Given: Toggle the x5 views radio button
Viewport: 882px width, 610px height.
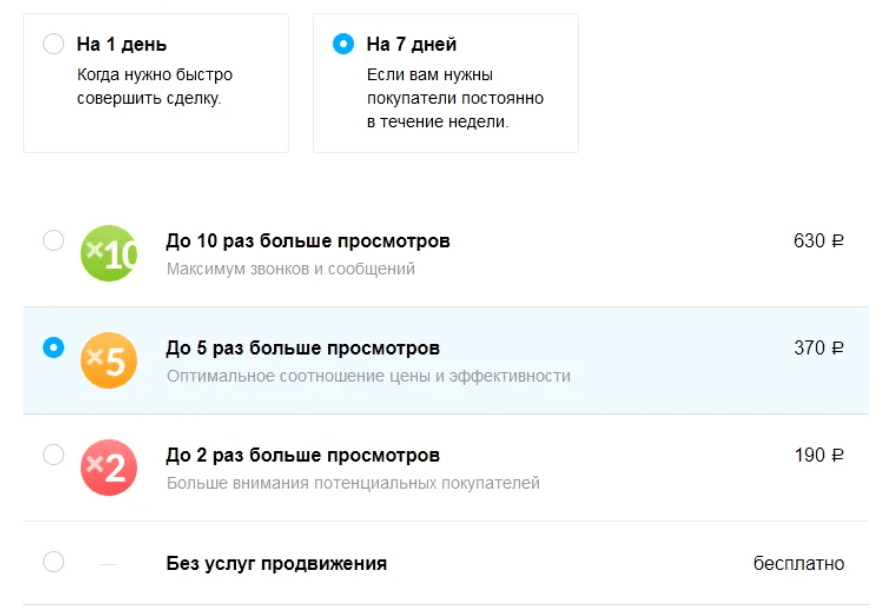Looking at the screenshot, I should (54, 348).
